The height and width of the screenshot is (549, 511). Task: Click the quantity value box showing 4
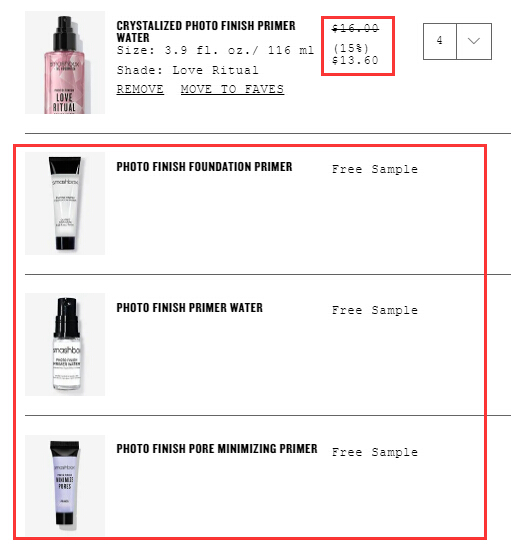click(440, 41)
